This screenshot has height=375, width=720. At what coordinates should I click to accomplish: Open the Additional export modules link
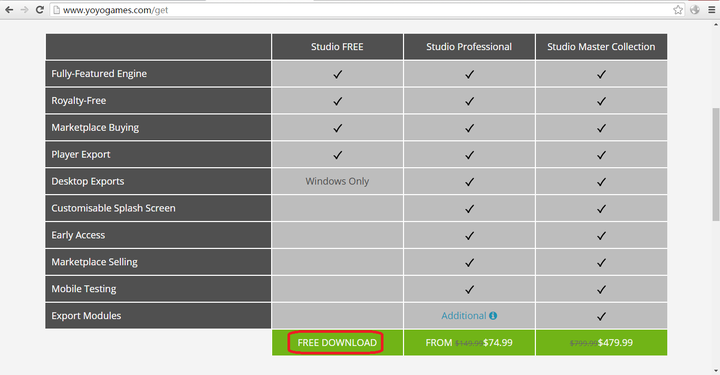pyautogui.click(x=464, y=316)
